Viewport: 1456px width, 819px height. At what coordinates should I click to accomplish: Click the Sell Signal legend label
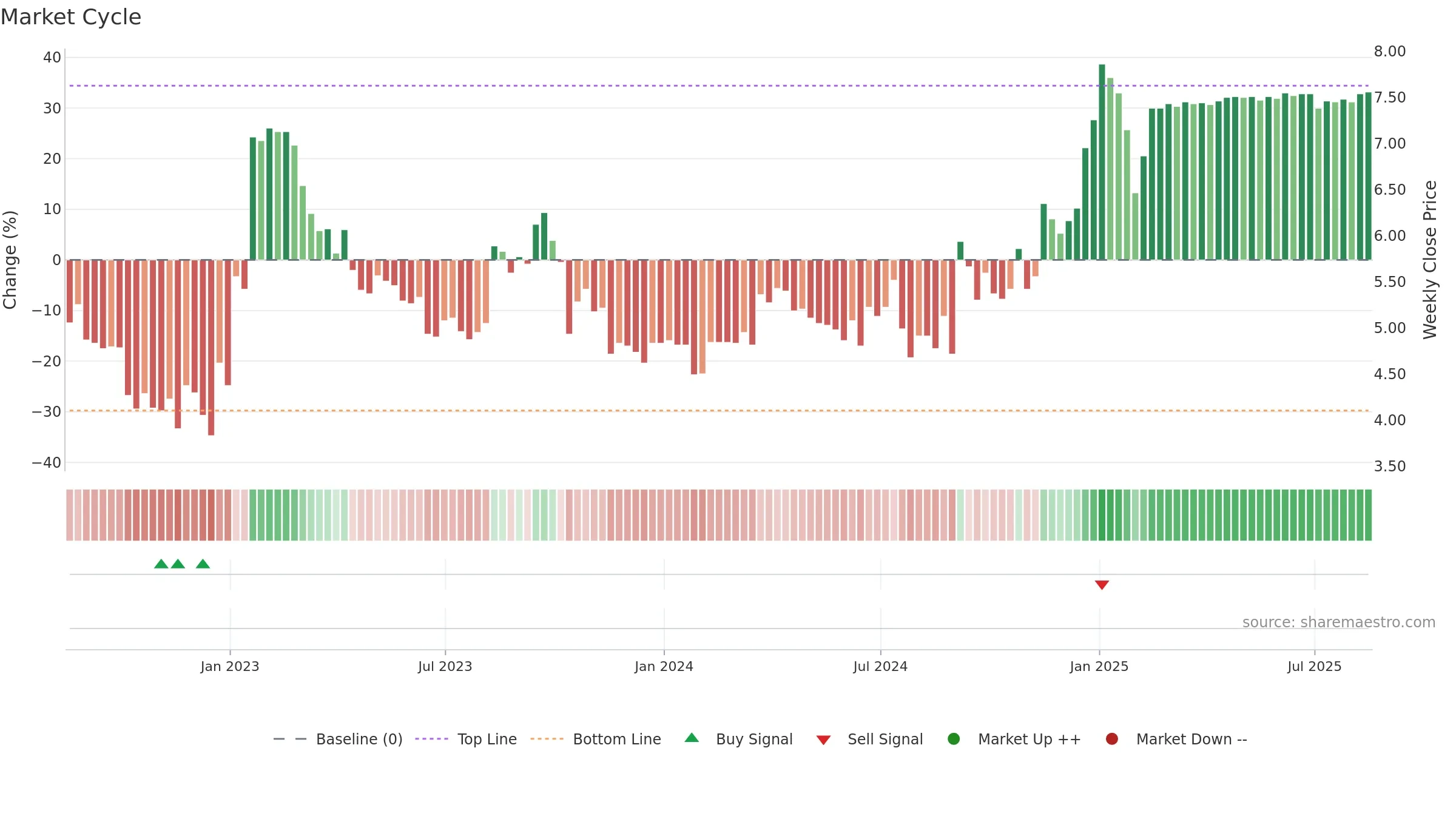(885, 739)
